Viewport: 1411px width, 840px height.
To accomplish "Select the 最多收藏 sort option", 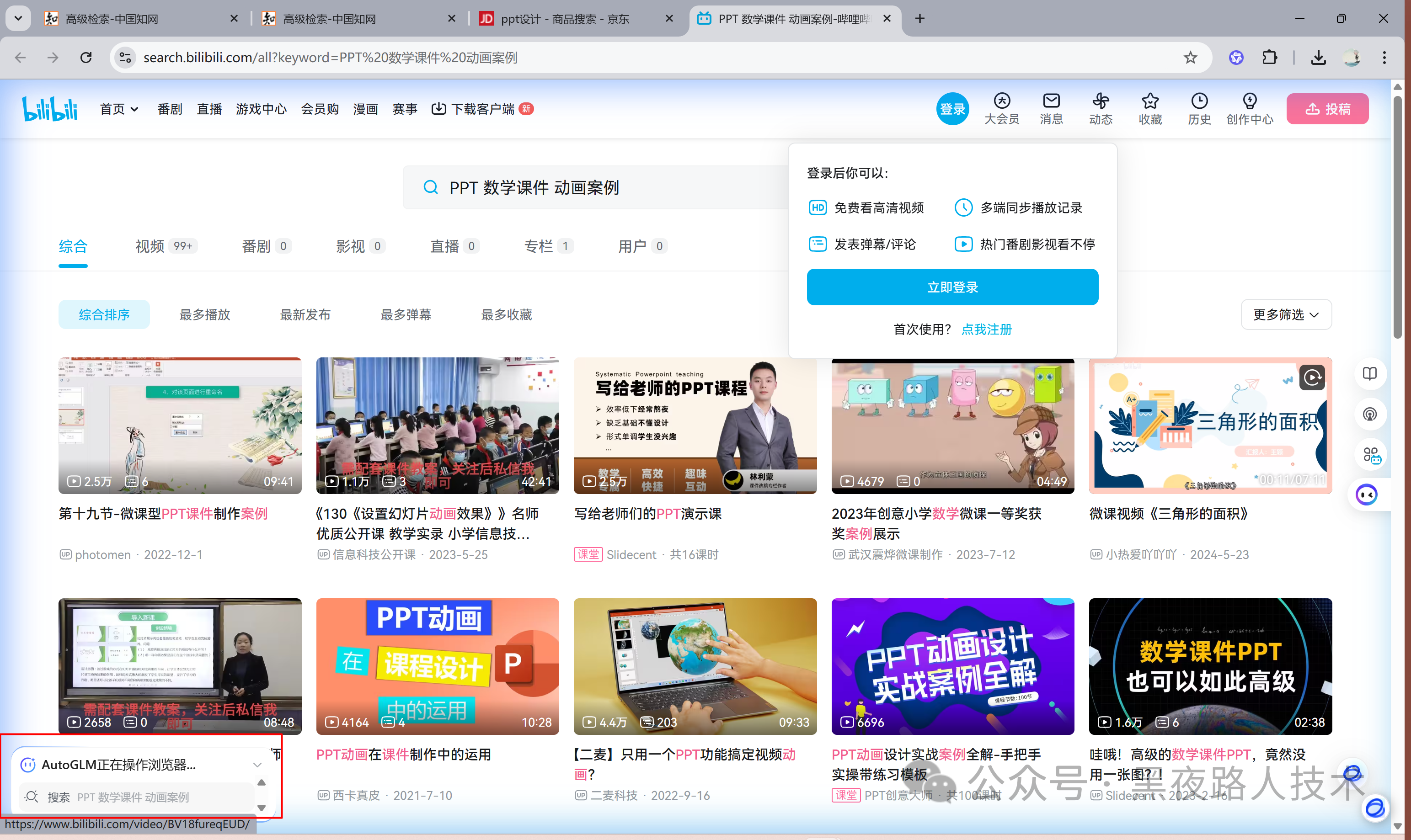I will pos(506,315).
